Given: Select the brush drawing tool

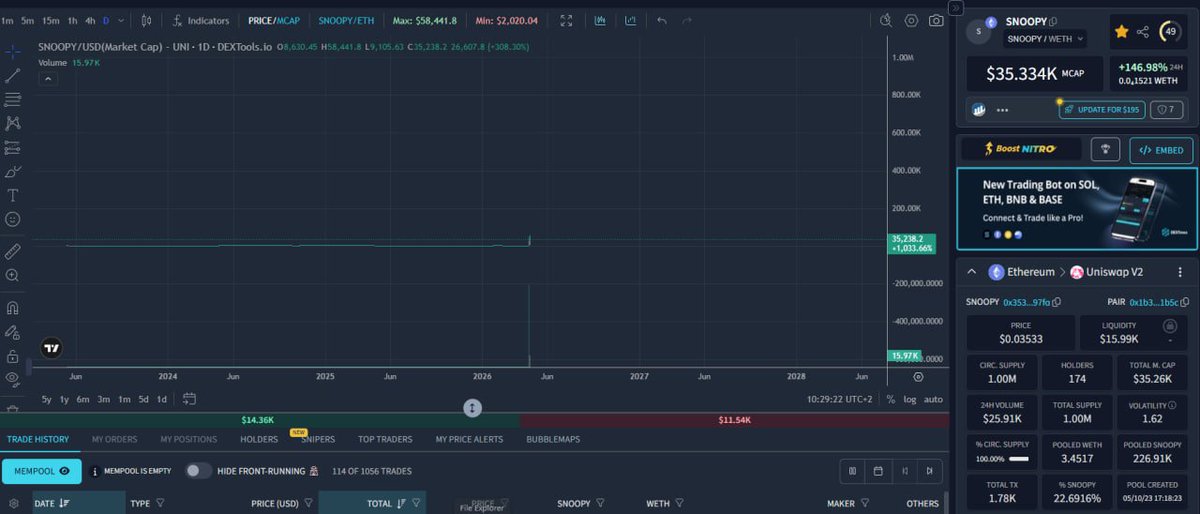Looking at the screenshot, I should pos(13,171).
